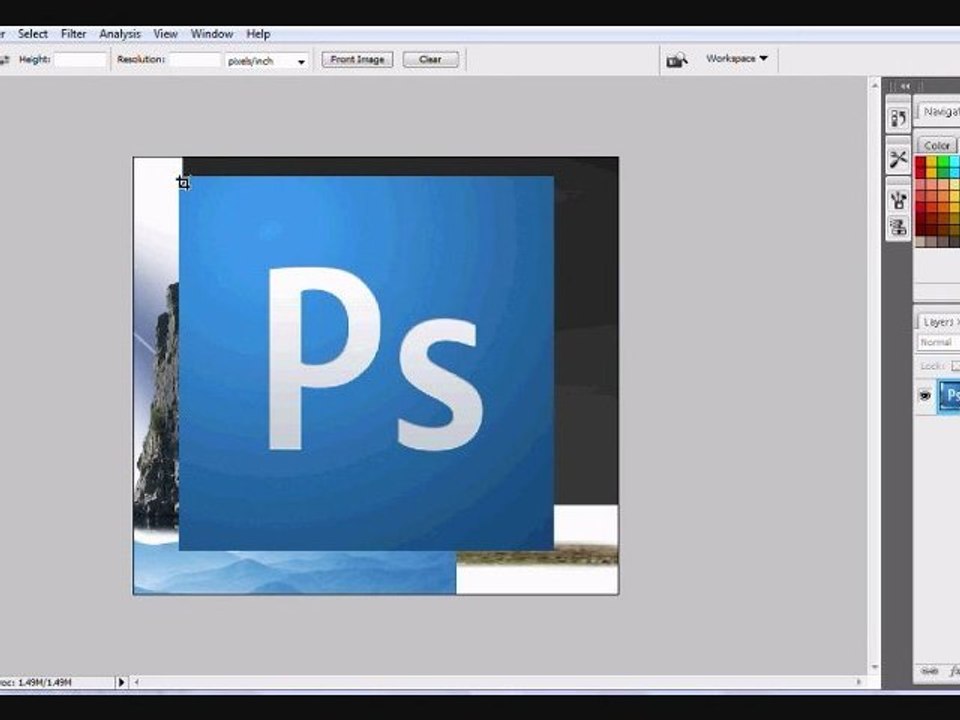This screenshot has height=720, width=960.
Task: Click vertical scrollbar up arrow
Action: 875,84
